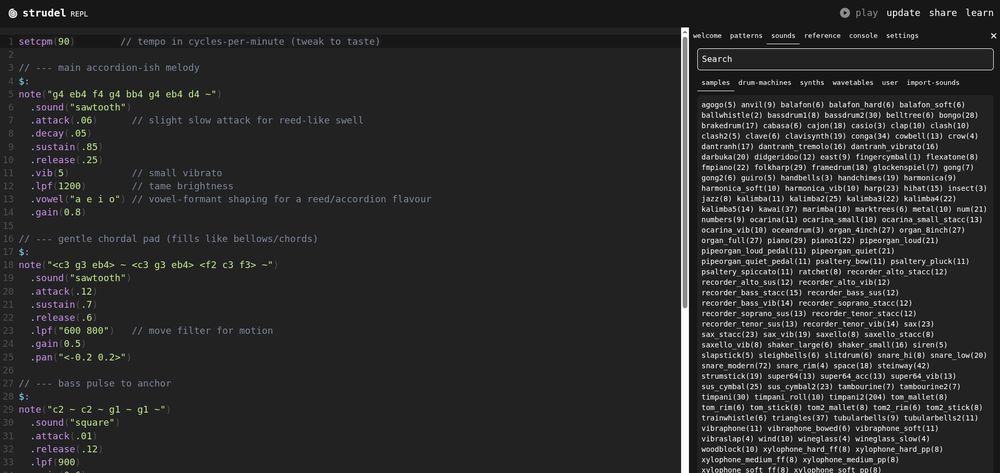Click the .lpf("600 800") code line
Image resolution: width=1000 pixels, height=473 pixels.
[72, 331]
